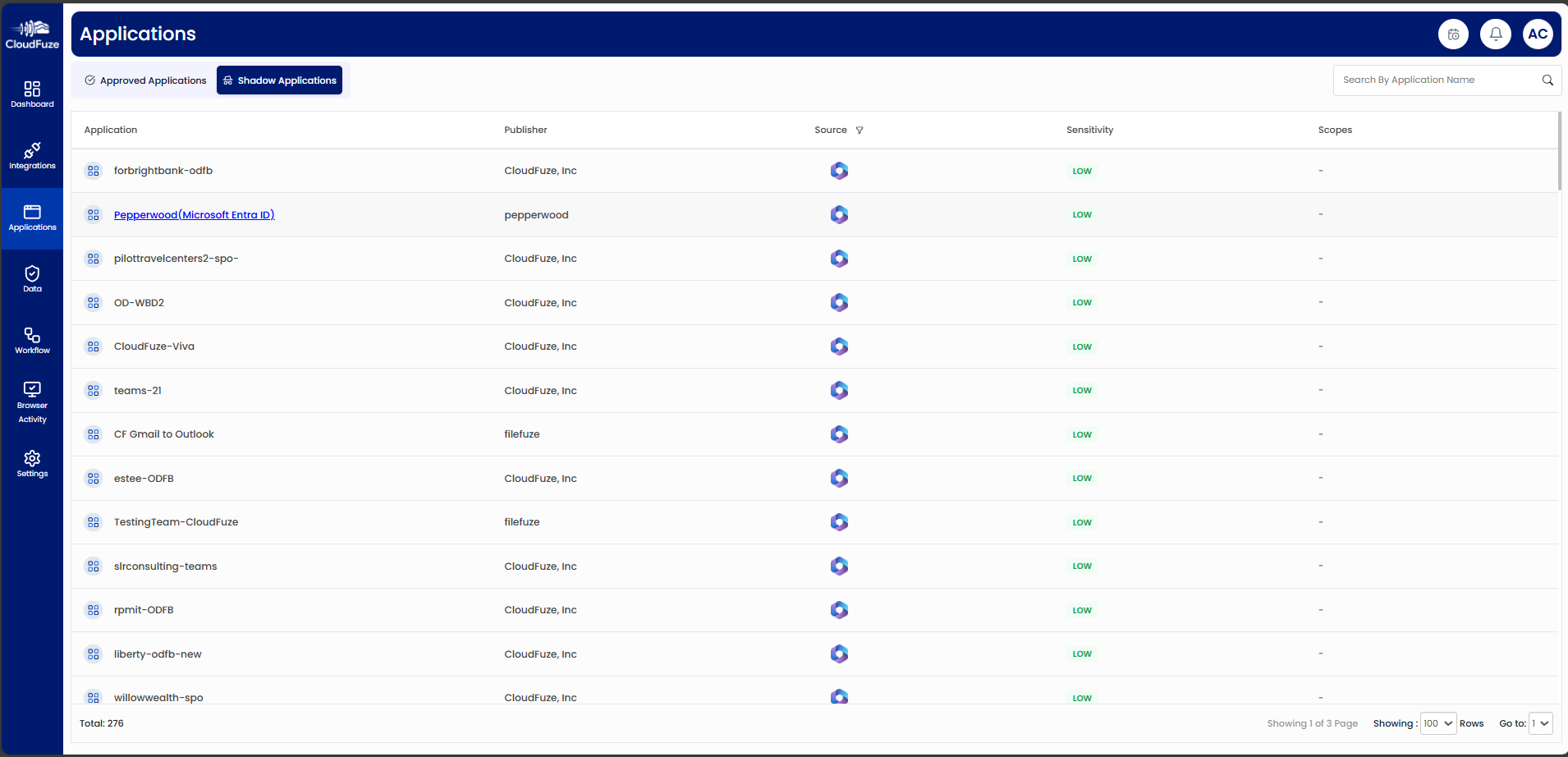The height and width of the screenshot is (757, 1568).
Task: Click the app grid icon beside teams-21
Action: [x=93, y=390]
